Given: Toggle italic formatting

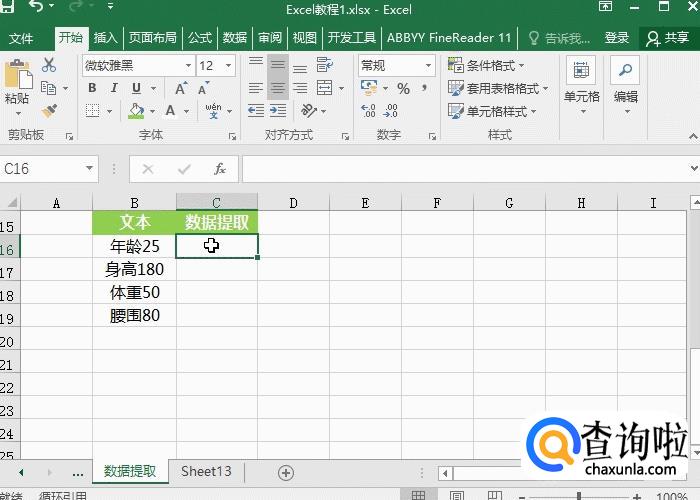Looking at the screenshot, I should (114, 88).
